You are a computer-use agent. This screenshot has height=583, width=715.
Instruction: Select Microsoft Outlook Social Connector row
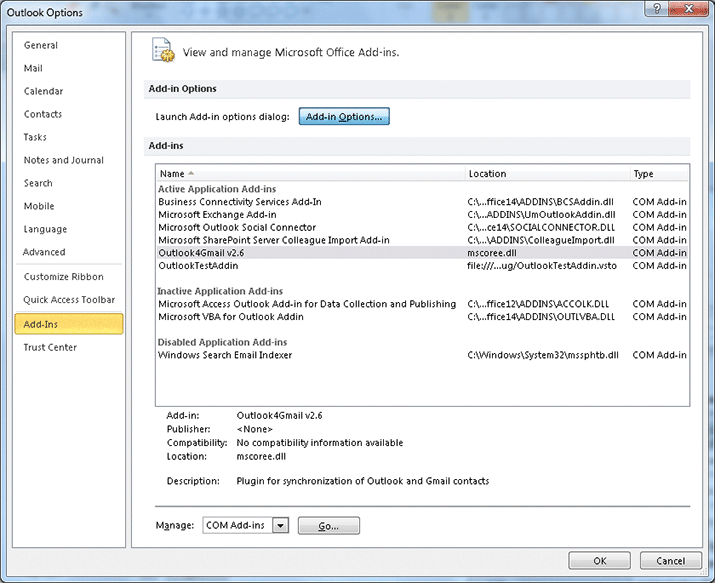(x=422, y=227)
